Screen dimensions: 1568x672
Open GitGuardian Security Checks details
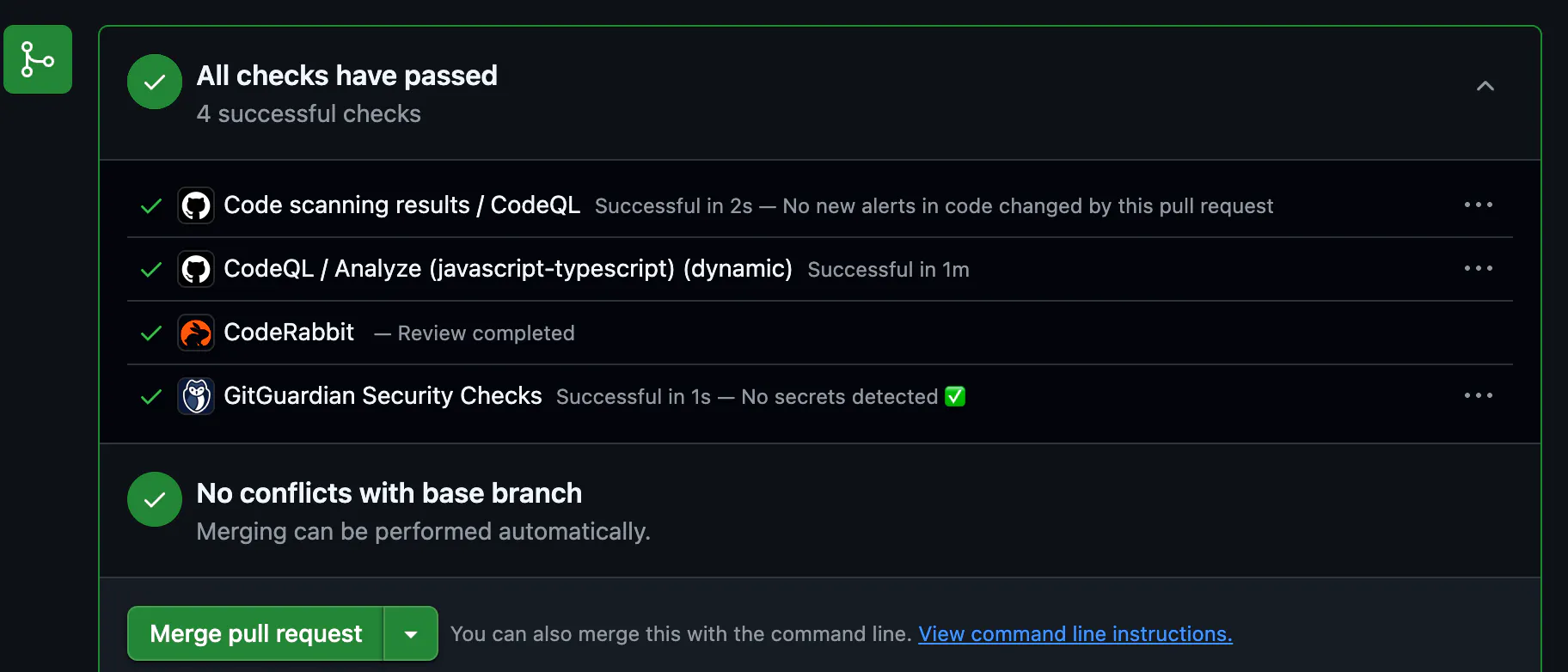point(383,396)
